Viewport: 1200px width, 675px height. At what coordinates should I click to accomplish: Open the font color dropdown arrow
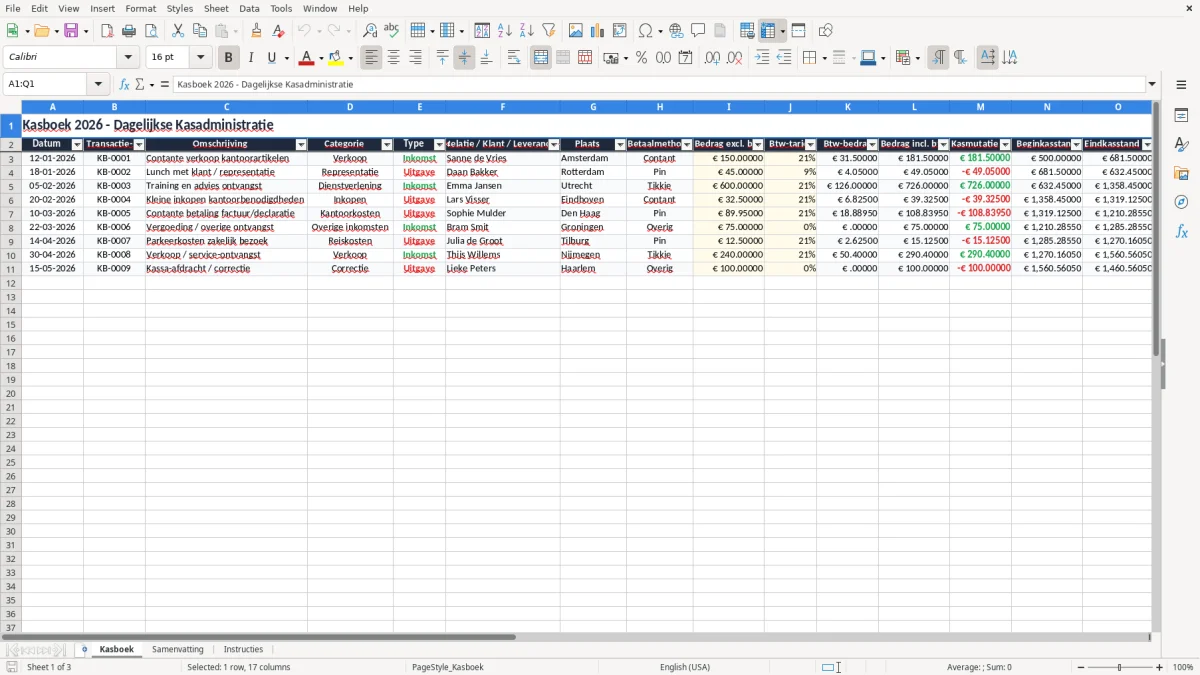[321, 58]
